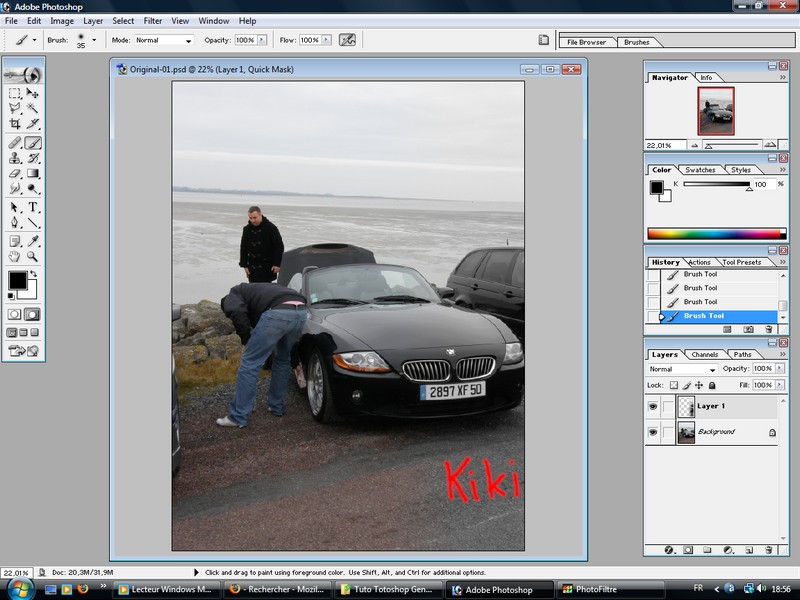
Task: Select the History Brush tool
Action: tap(33, 158)
